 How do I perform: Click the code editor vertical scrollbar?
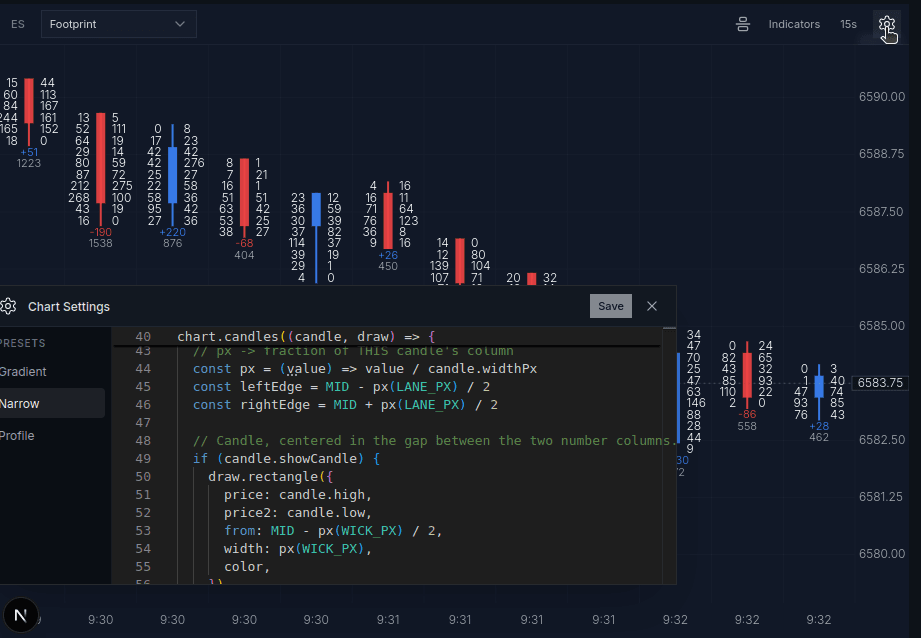click(669, 455)
